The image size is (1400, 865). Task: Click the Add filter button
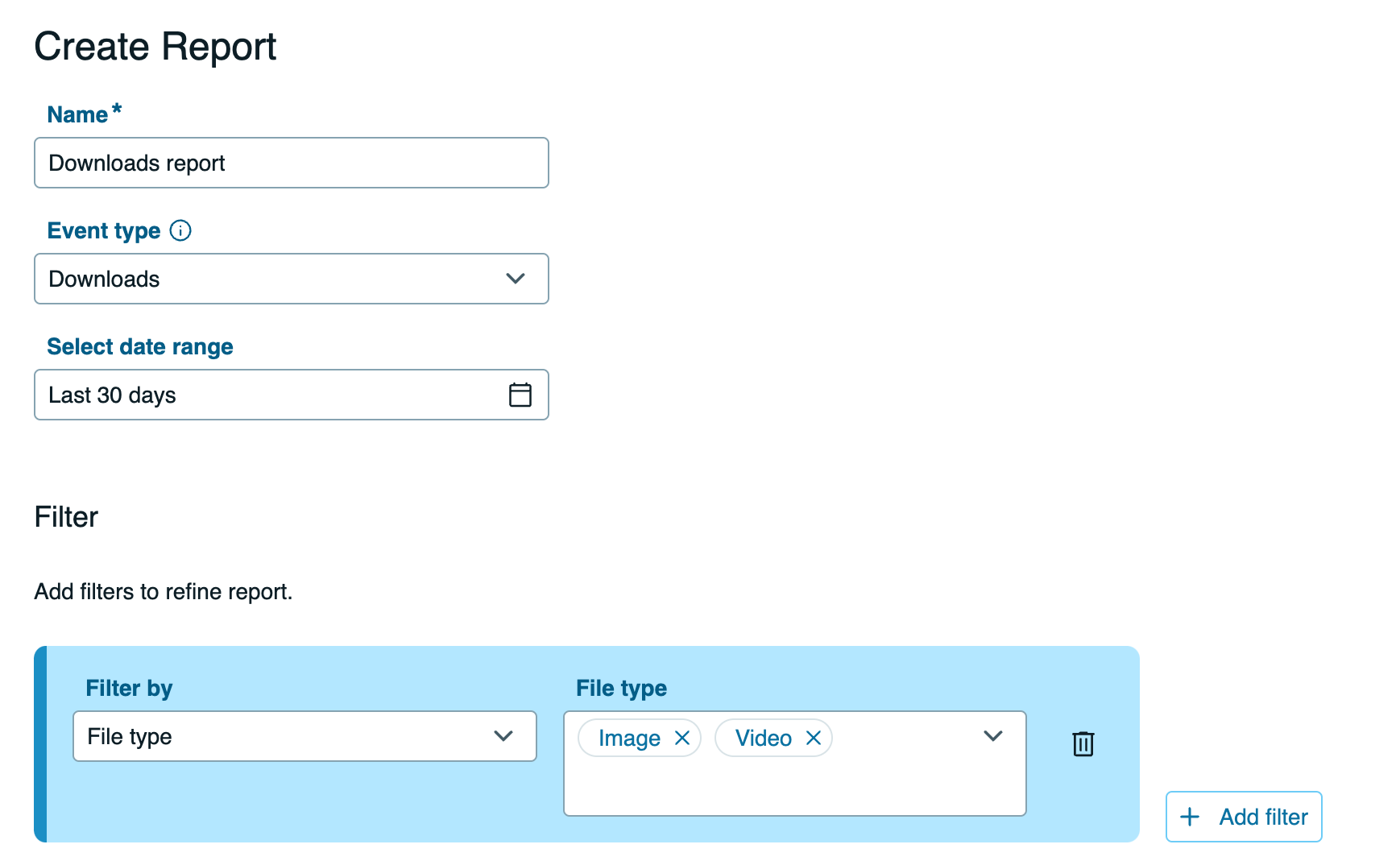1243,817
